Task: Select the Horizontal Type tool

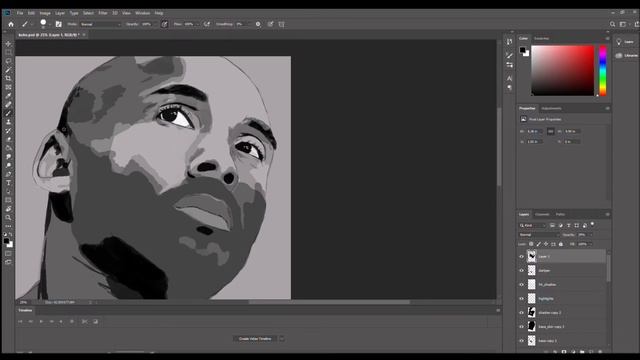Action: pos(8,183)
